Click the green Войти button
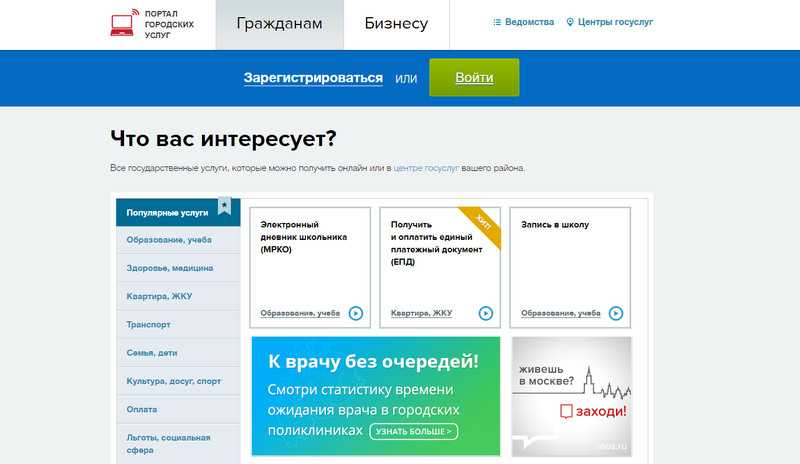 474,77
